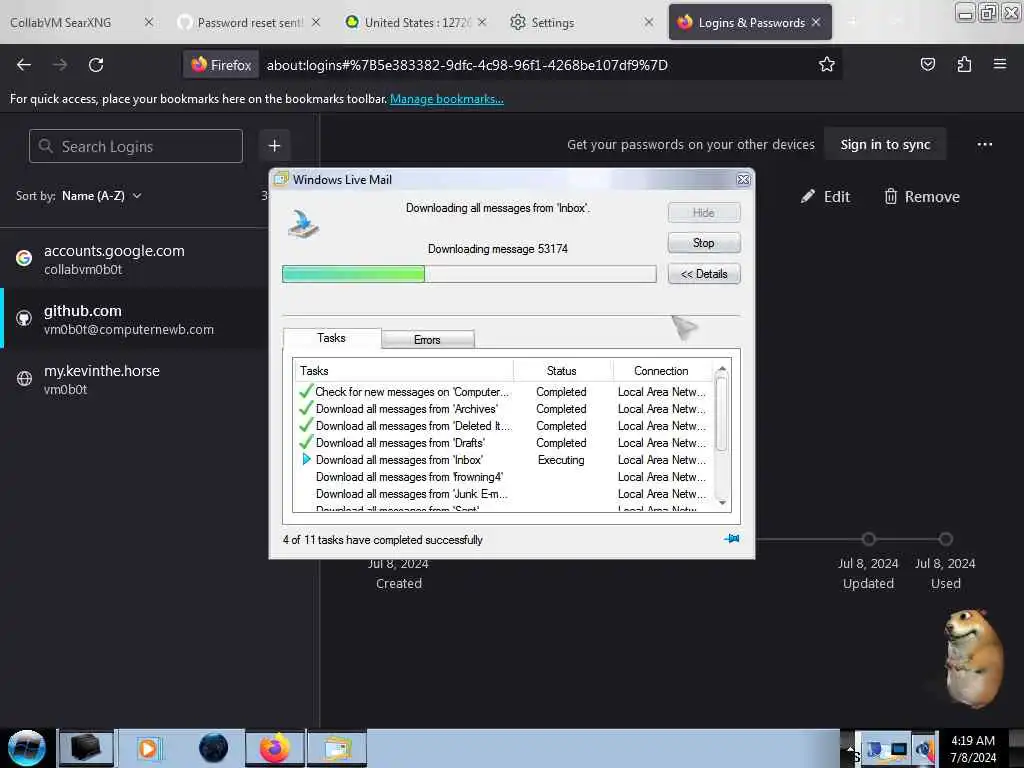The width and height of the screenshot is (1024, 768).
Task: Close the Password reset sent tab
Action: [316, 22]
